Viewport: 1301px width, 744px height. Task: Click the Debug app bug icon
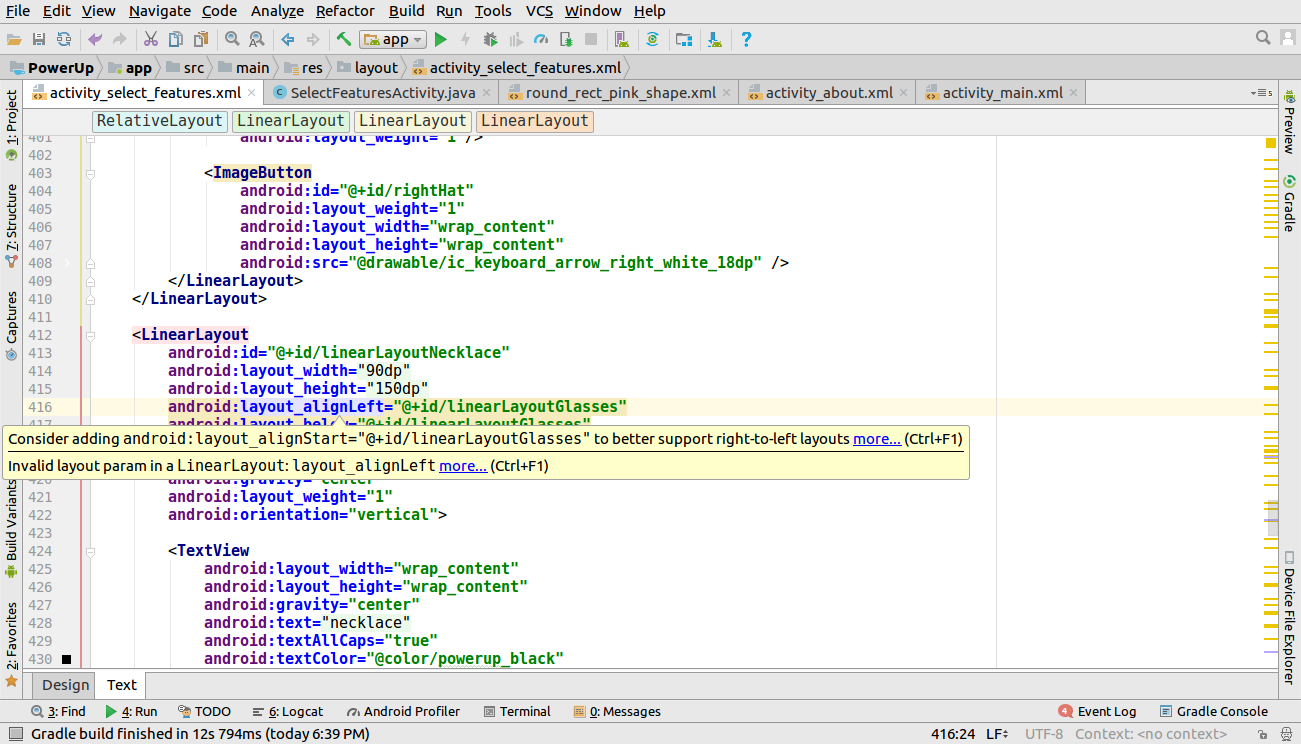coord(490,39)
